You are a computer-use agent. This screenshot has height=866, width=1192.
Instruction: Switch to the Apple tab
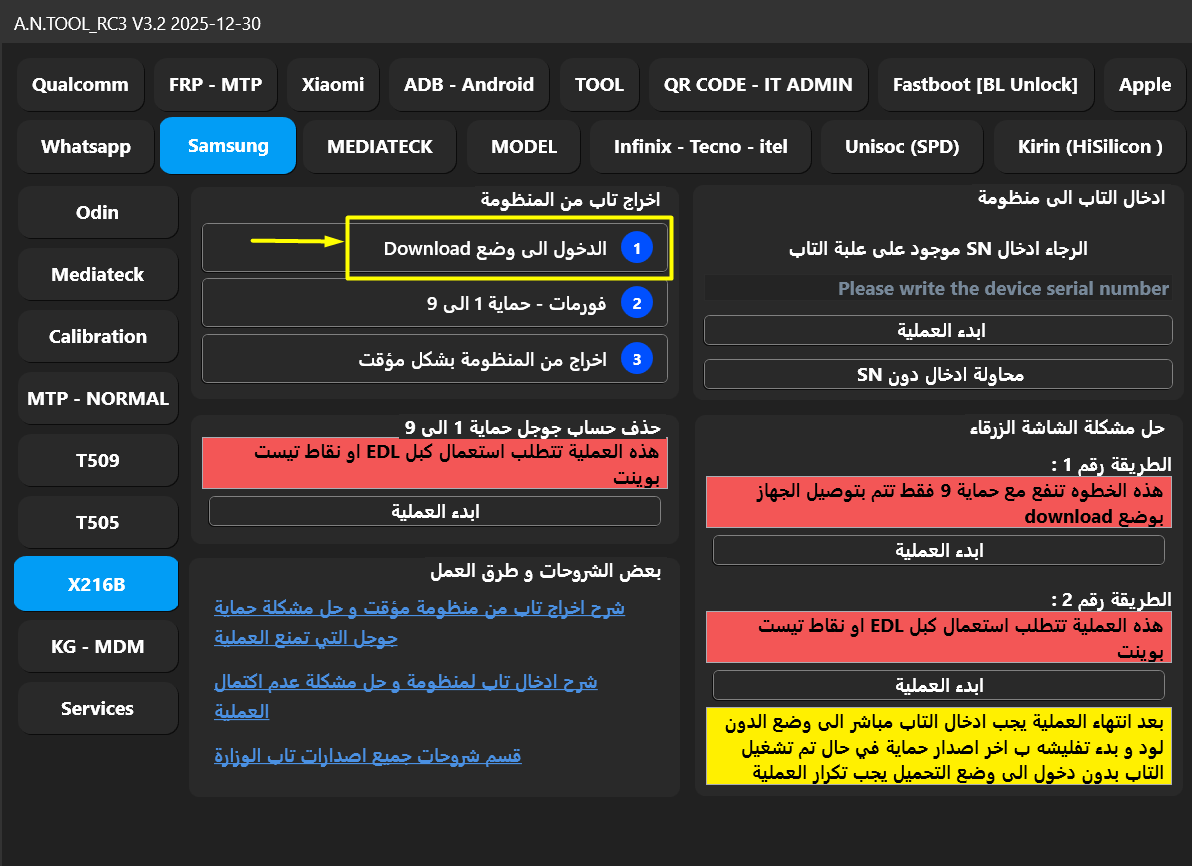tap(1145, 84)
